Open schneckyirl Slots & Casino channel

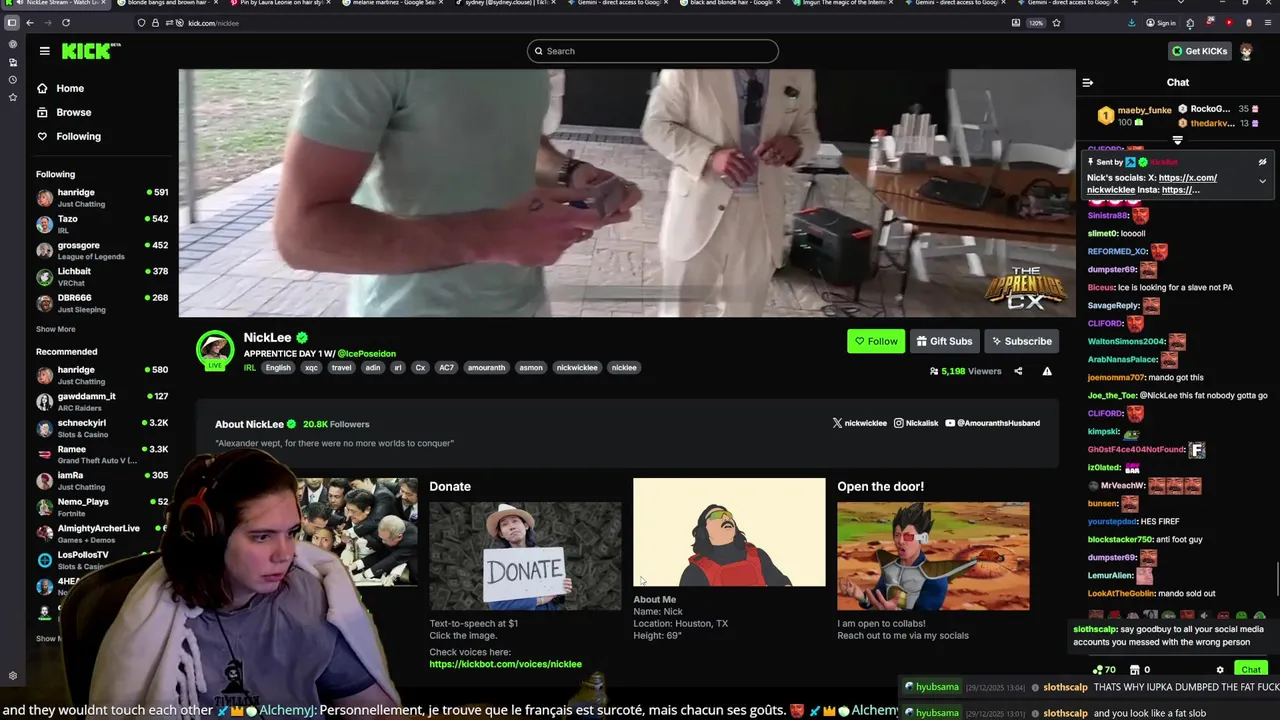(x=102, y=428)
